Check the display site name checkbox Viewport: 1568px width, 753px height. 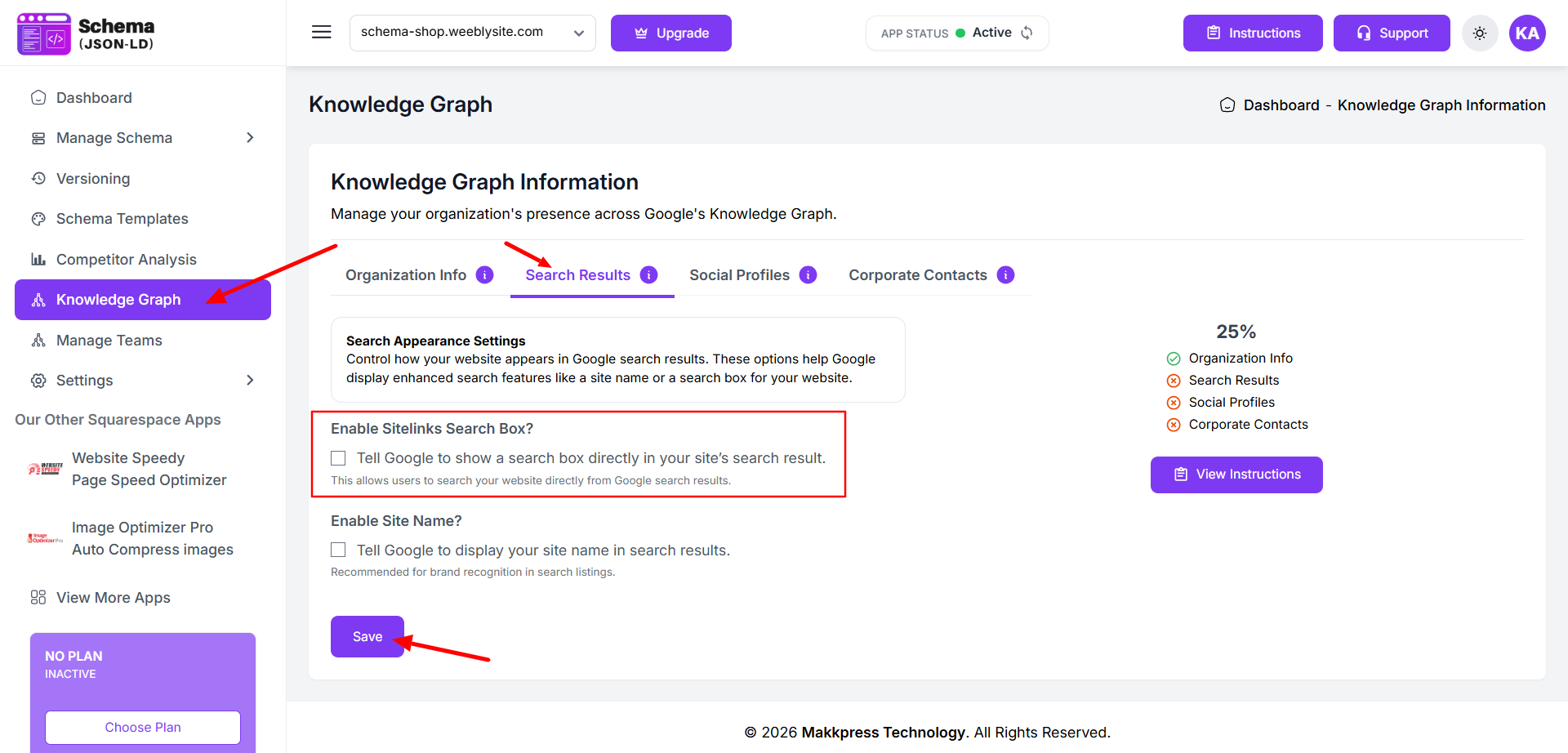click(338, 550)
